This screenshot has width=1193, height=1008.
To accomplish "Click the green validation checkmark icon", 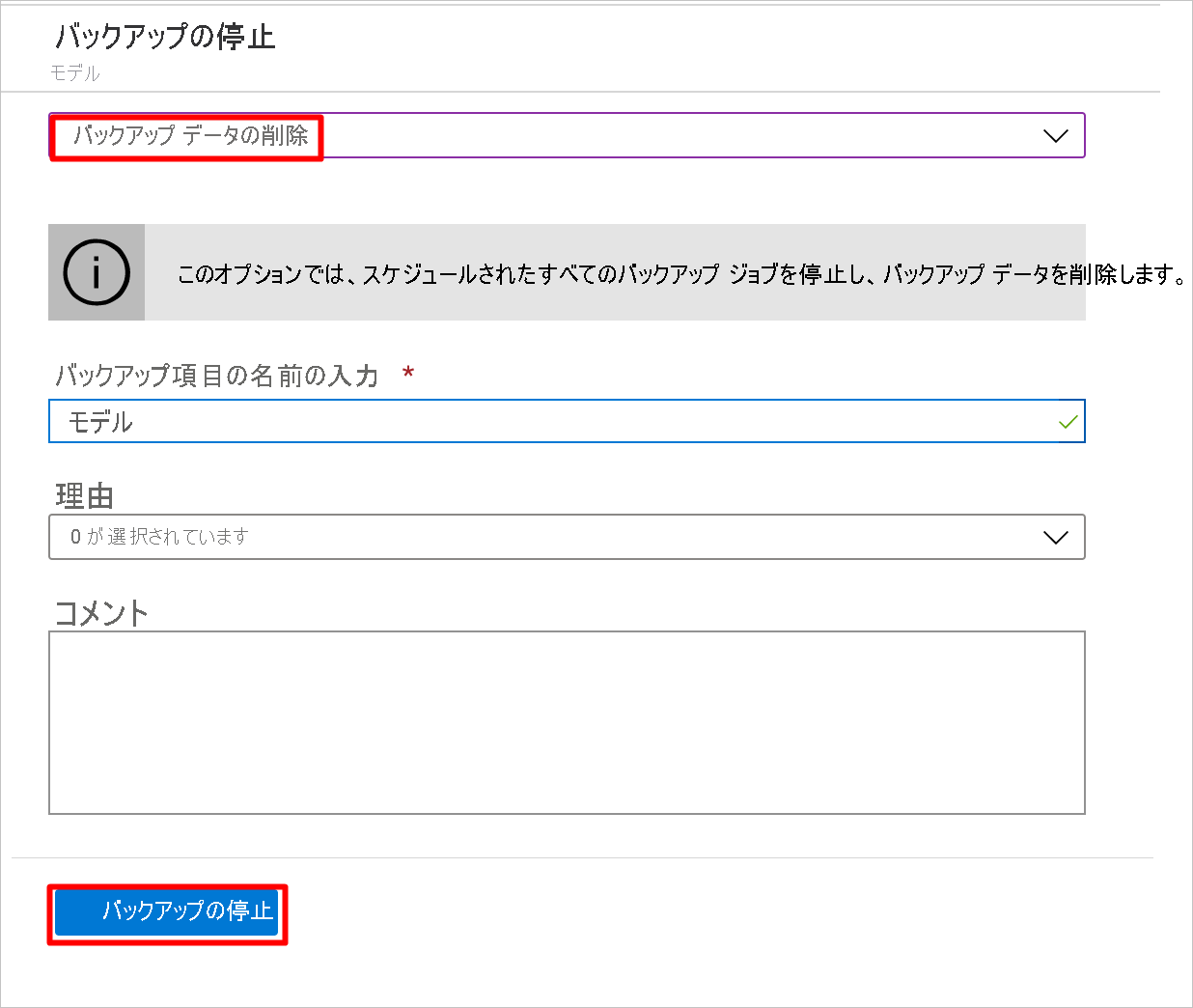I will pyautogui.click(x=1068, y=422).
